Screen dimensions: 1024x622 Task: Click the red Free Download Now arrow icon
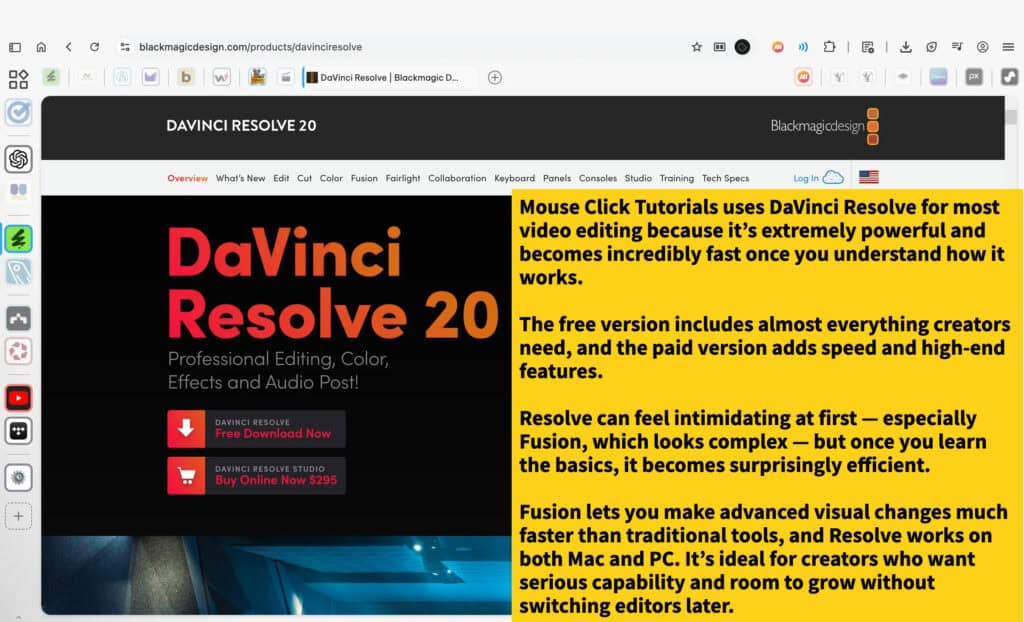pyautogui.click(x=186, y=428)
